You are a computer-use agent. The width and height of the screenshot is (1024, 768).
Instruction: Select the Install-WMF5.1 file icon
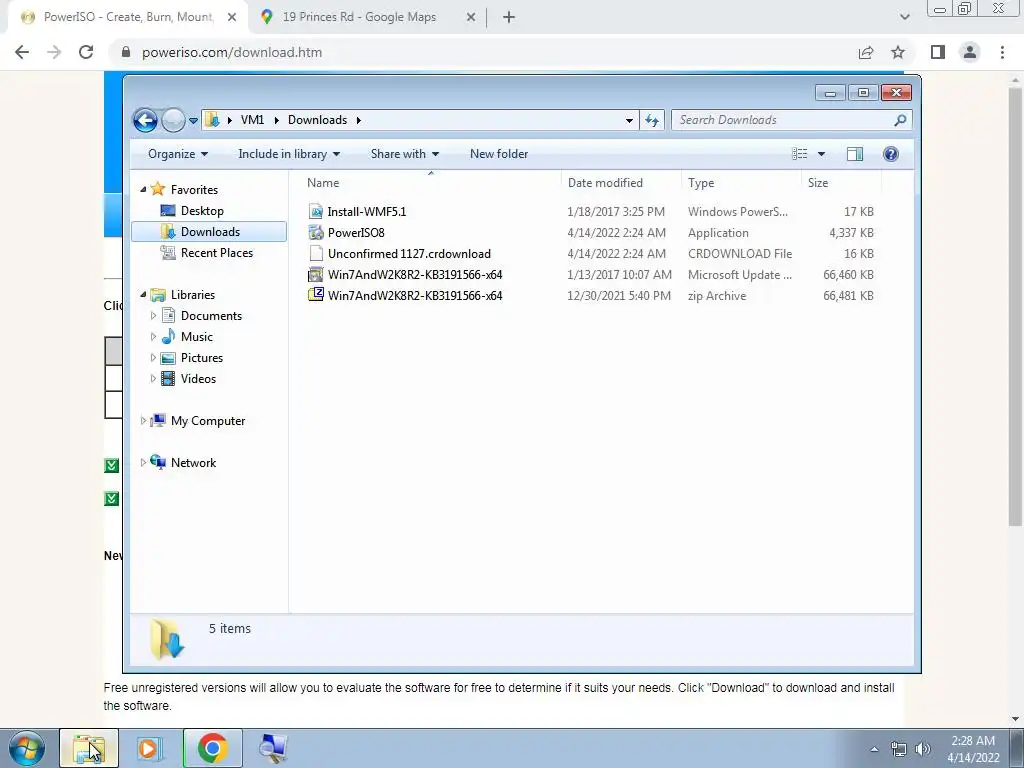[x=316, y=212]
